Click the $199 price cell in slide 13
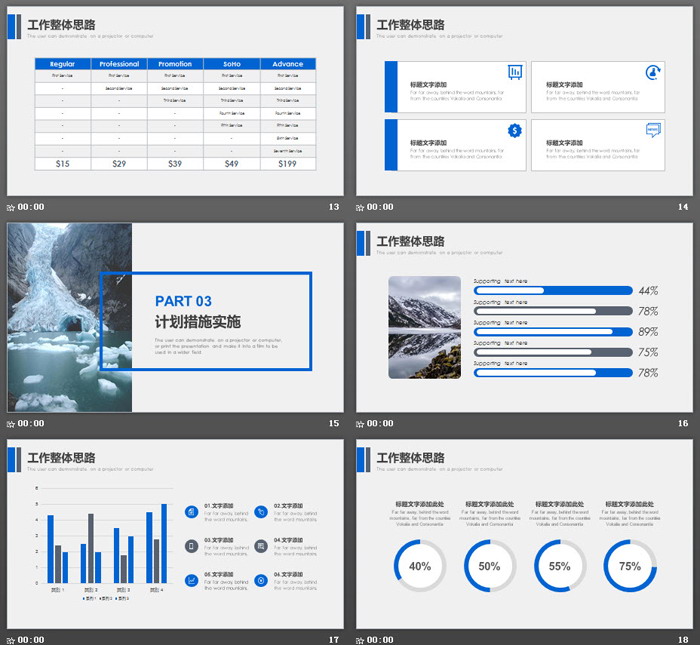 coord(288,164)
